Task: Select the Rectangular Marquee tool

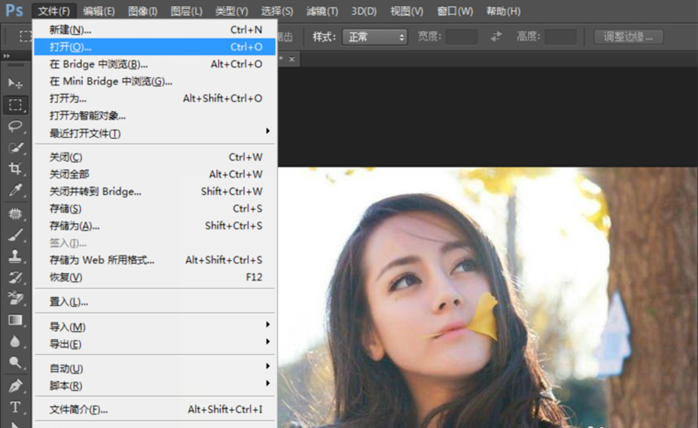Action: (x=15, y=104)
